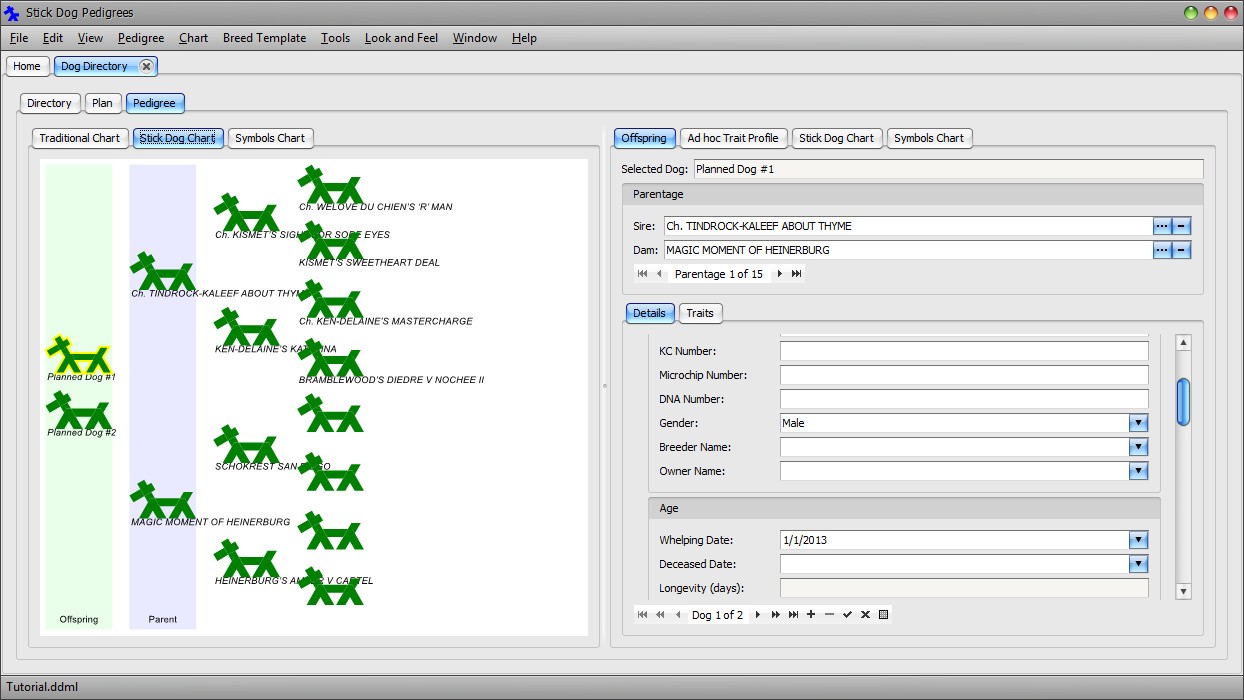Open the Gender dropdown
The height and width of the screenshot is (700, 1244).
1138,423
